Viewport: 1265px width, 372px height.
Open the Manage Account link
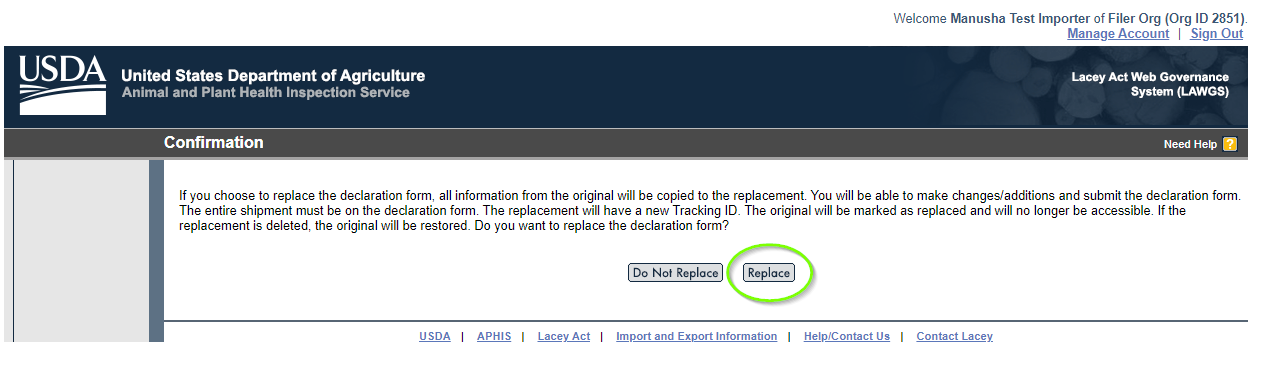(x=1118, y=34)
